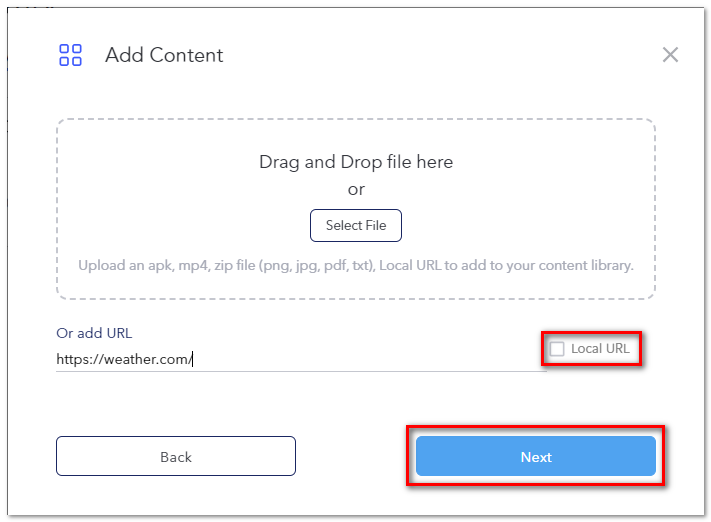Click inside the dashed drag and drop area
Image resolution: width=711 pixels, height=522 pixels.
[356, 209]
